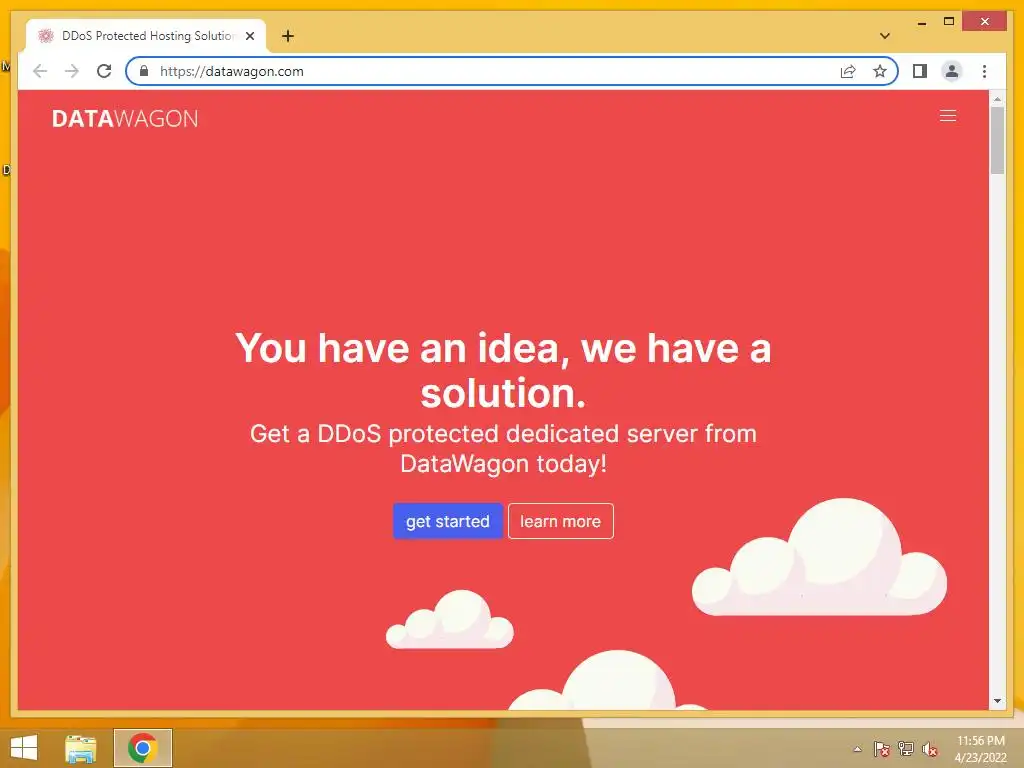This screenshot has height=768, width=1024.
Task: Click the muted volume tray icon
Action: point(930,749)
